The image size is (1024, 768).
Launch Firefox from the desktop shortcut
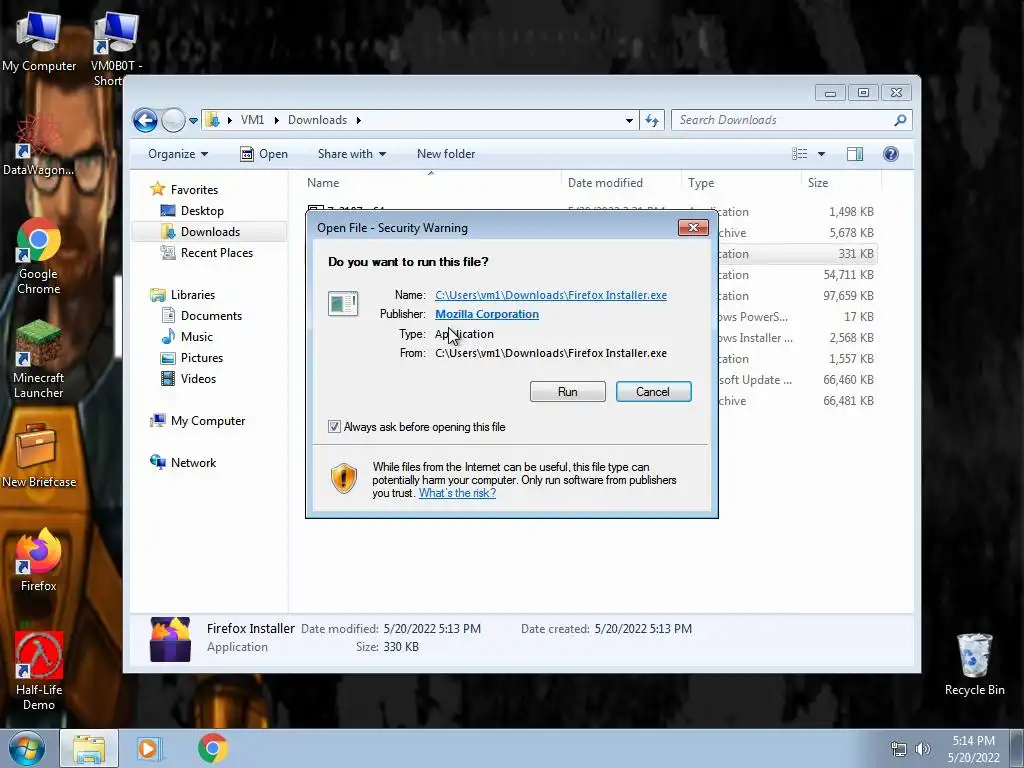[39, 560]
